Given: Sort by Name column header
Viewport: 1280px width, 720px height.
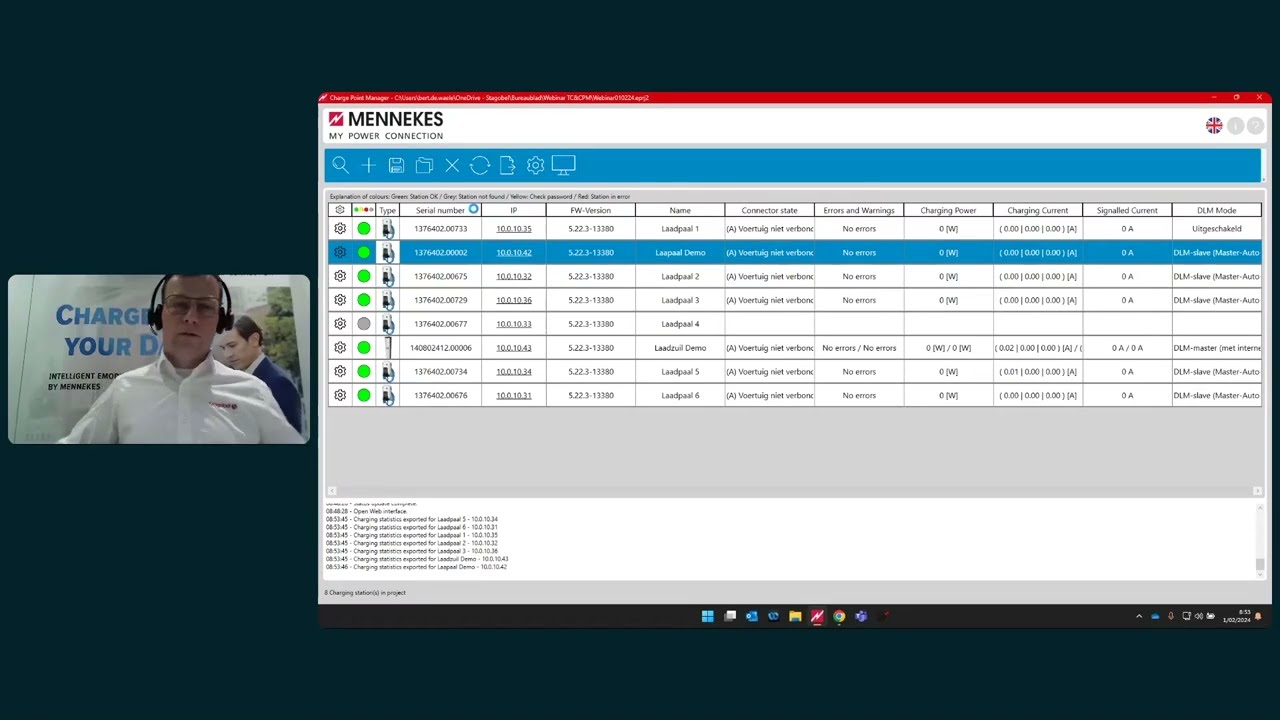Looking at the screenshot, I should [680, 211].
